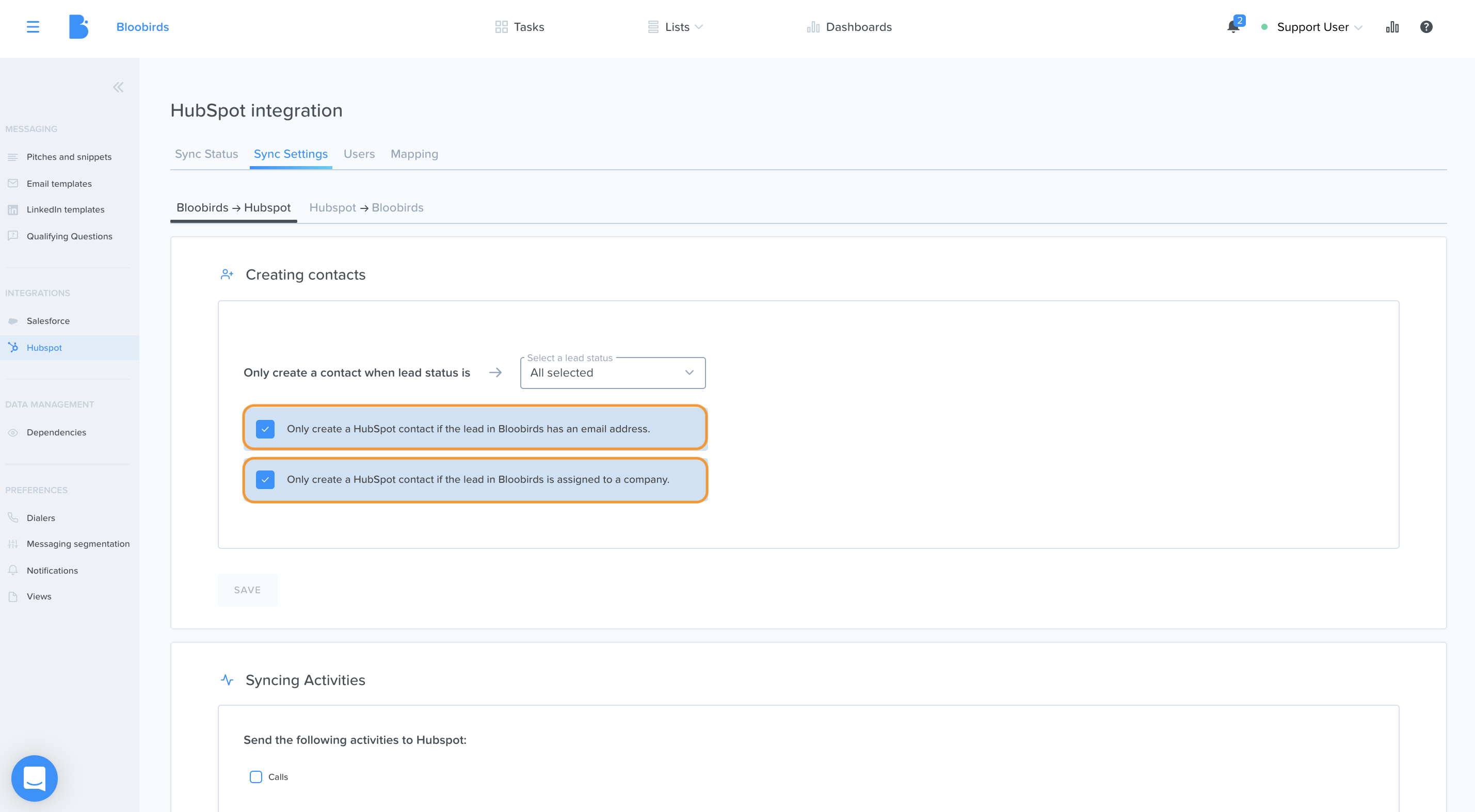Click the LinkedIn templates icon

12,210
